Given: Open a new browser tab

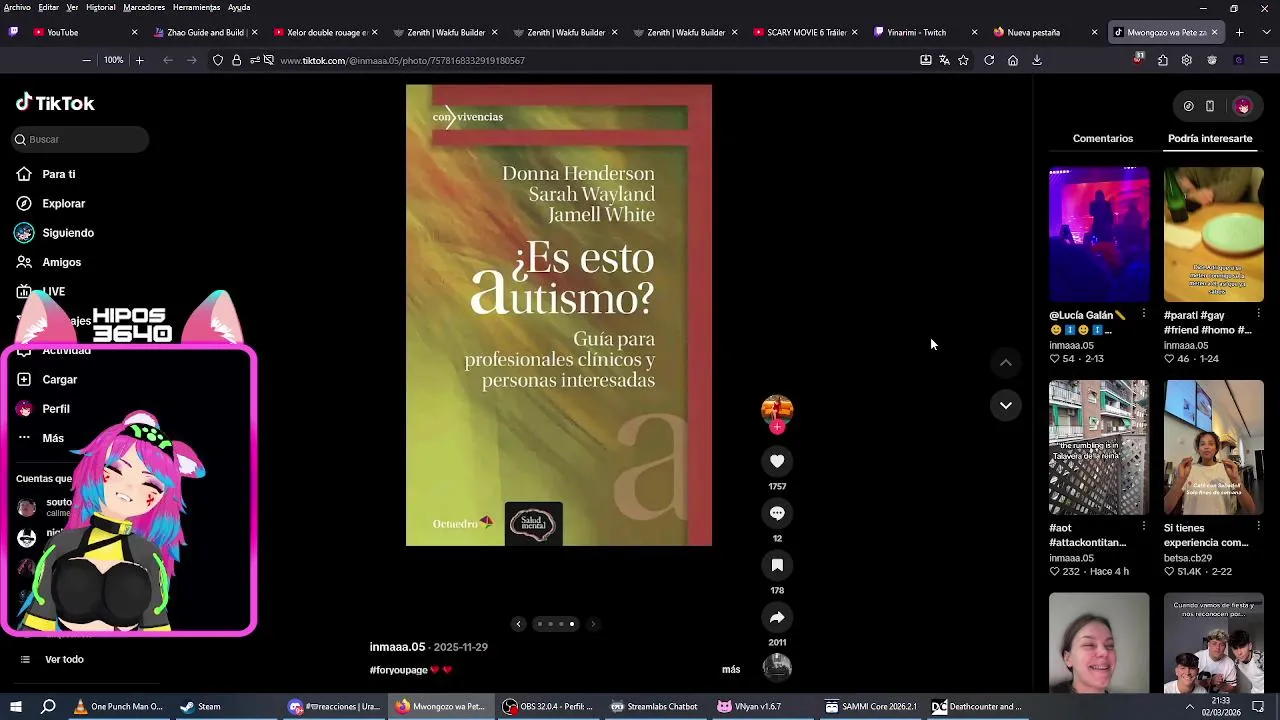Looking at the screenshot, I should (x=1239, y=33).
